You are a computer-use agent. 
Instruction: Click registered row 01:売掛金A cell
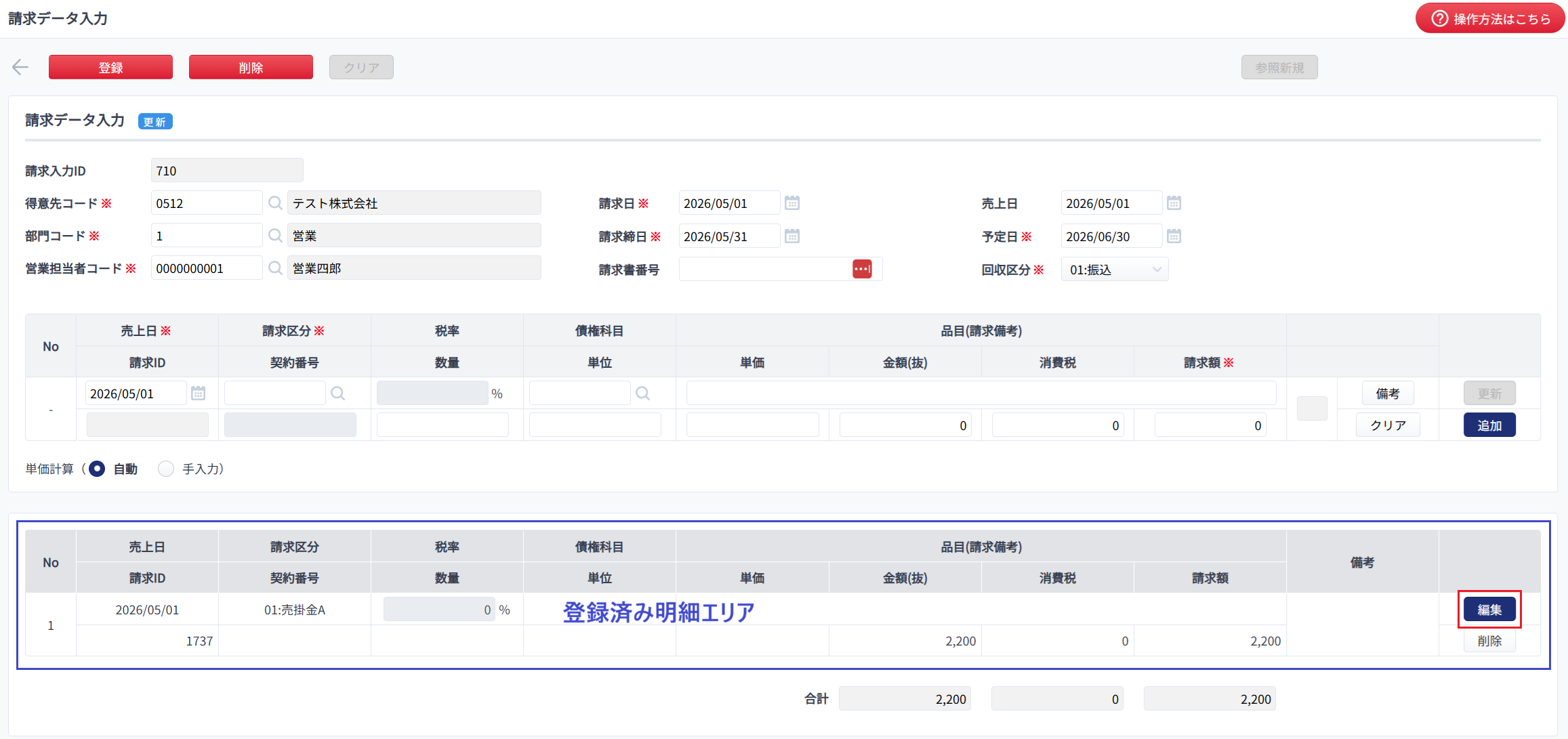point(295,610)
